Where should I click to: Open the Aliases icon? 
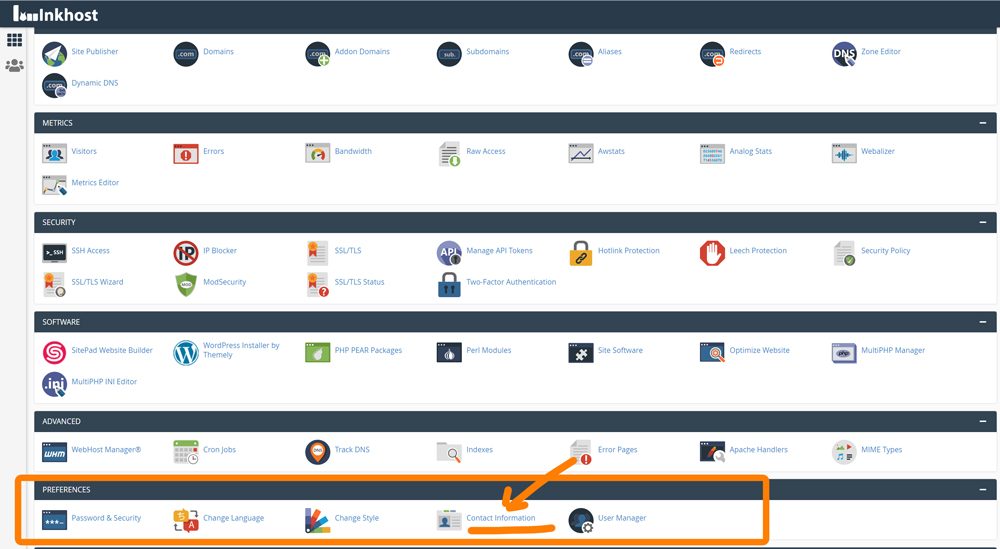[581, 54]
